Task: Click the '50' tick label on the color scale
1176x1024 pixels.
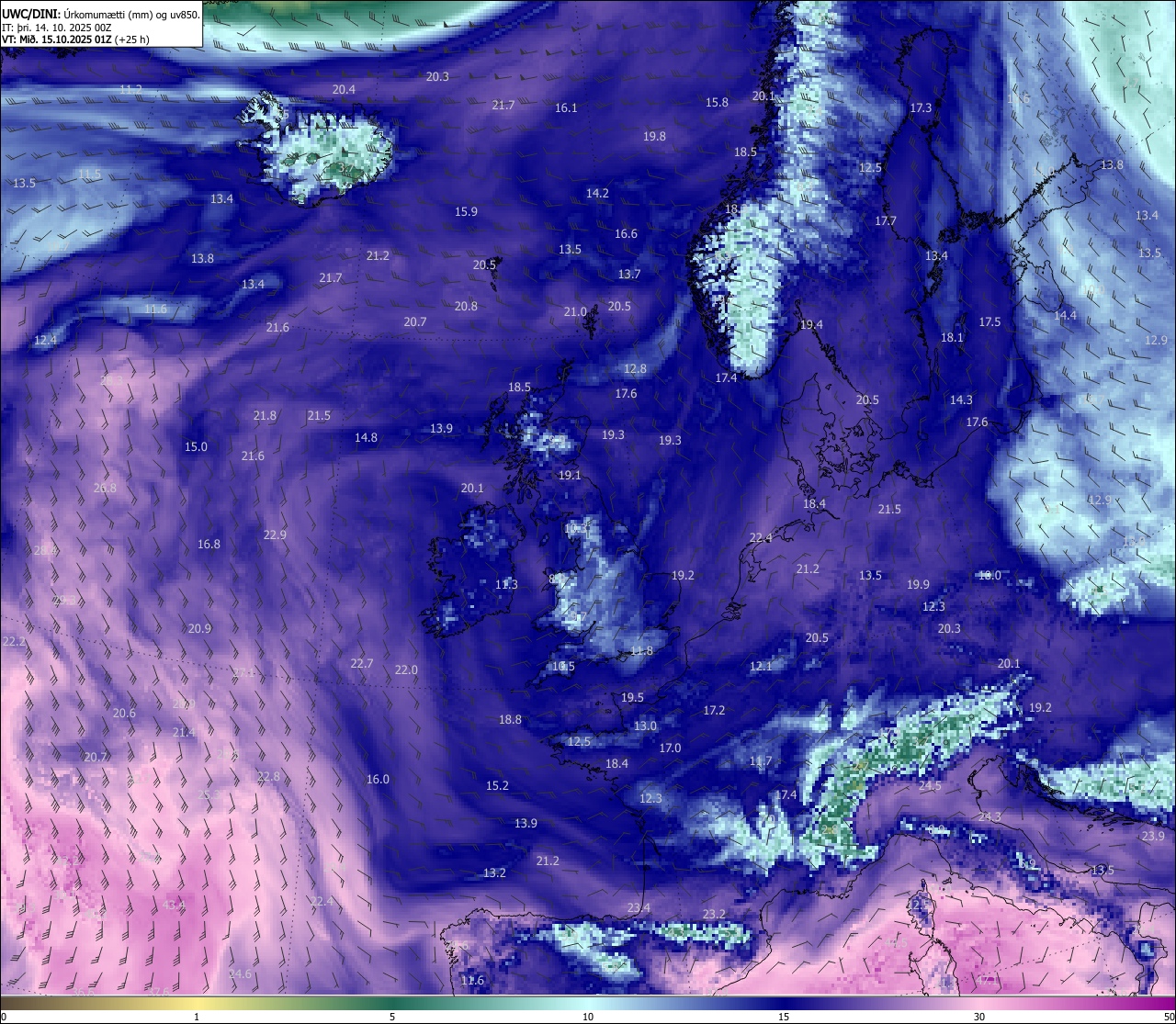Action: [1168, 1017]
